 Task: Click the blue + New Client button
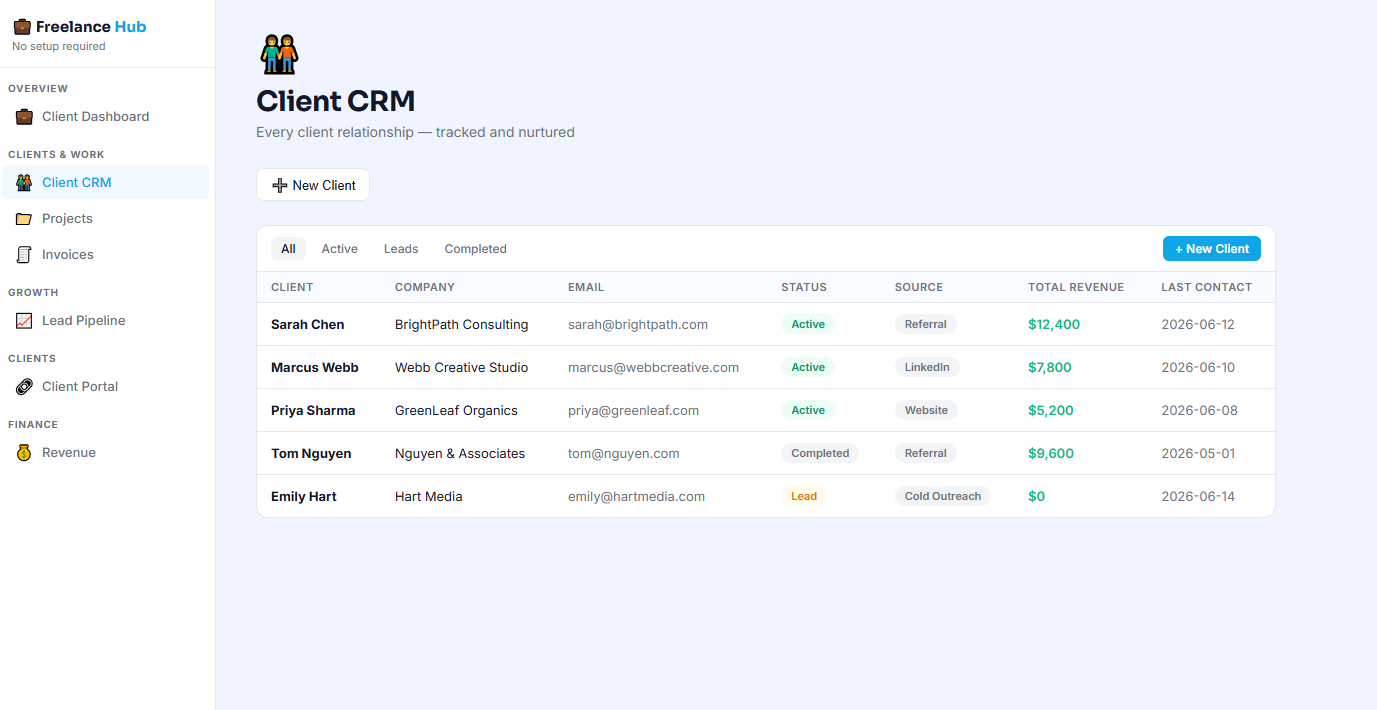1212,249
